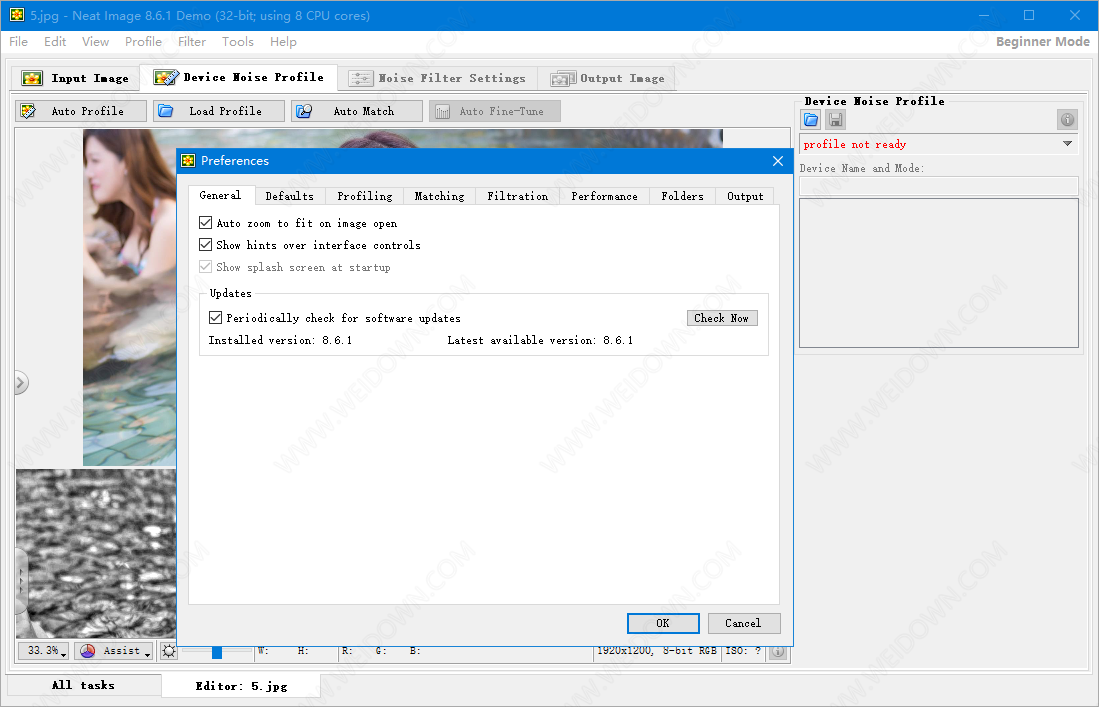Open the File menu
The width and height of the screenshot is (1099, 707).
coord(18,41)
